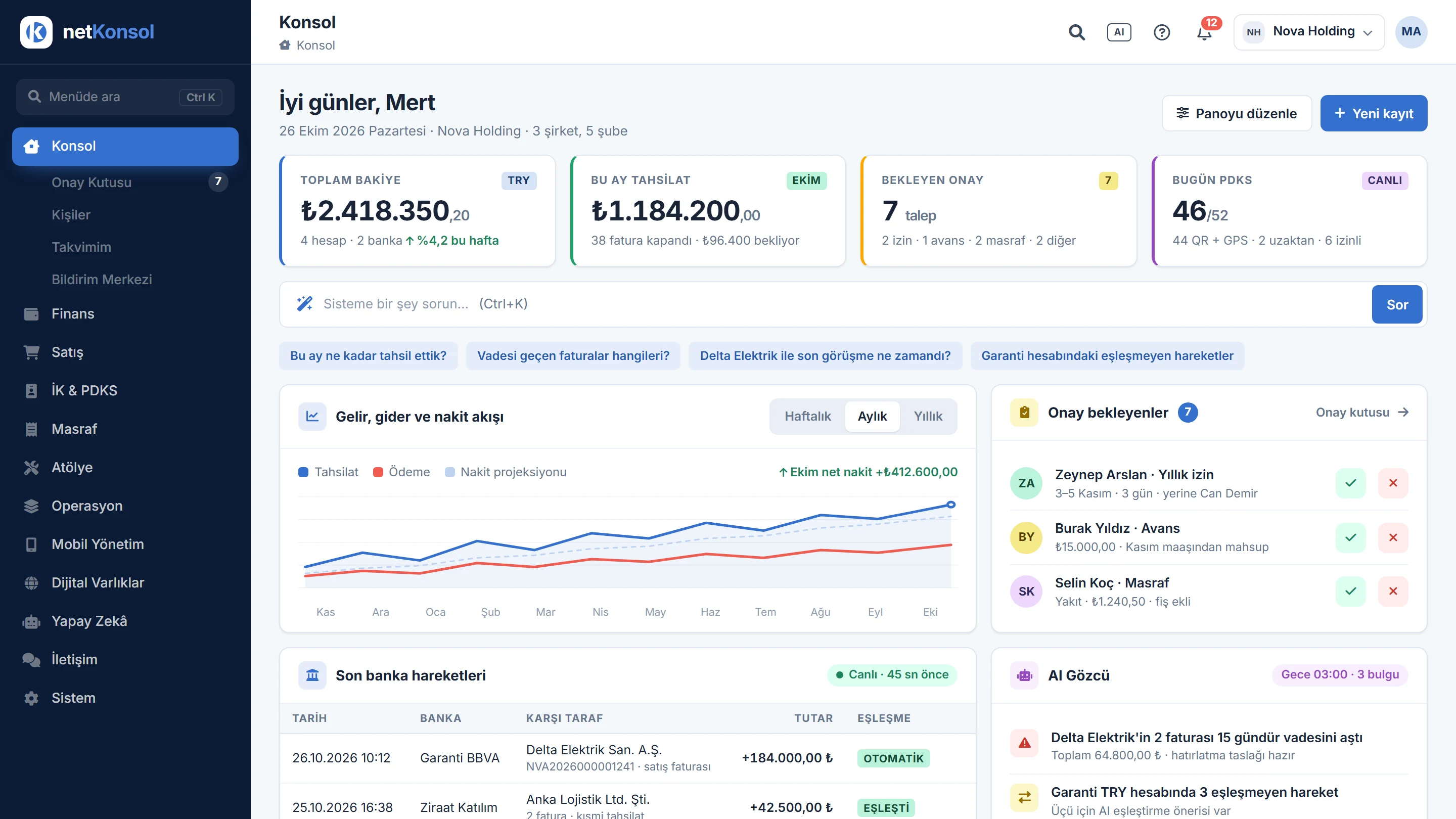Expand the İK & PDKS sidebar section
The image size is (1456, 819).
click(x=125, y=391)
